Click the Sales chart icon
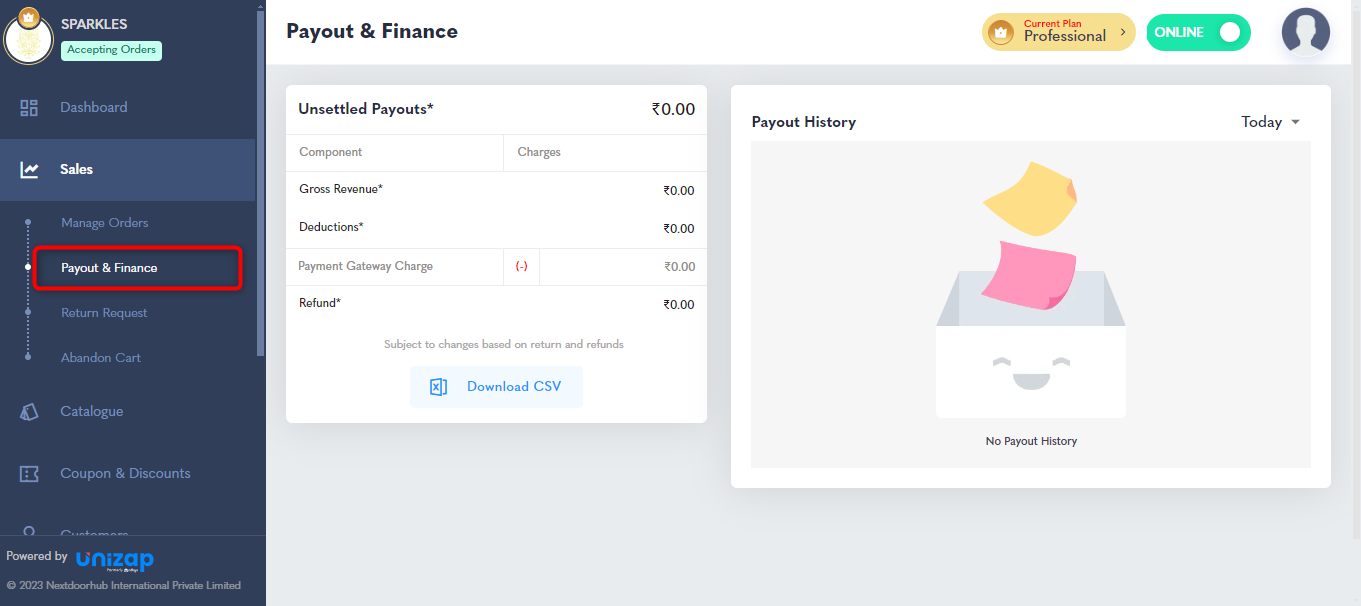Viewport: 1361px width, 606px height. [x=29, y=170]
